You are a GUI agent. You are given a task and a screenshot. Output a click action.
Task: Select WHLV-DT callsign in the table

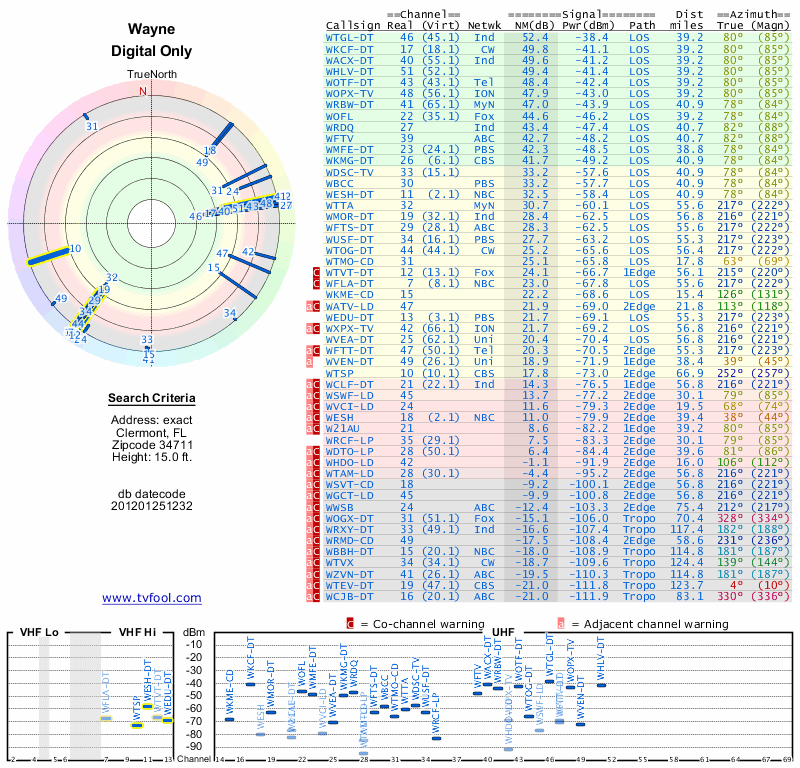click(x=349, y=71)
